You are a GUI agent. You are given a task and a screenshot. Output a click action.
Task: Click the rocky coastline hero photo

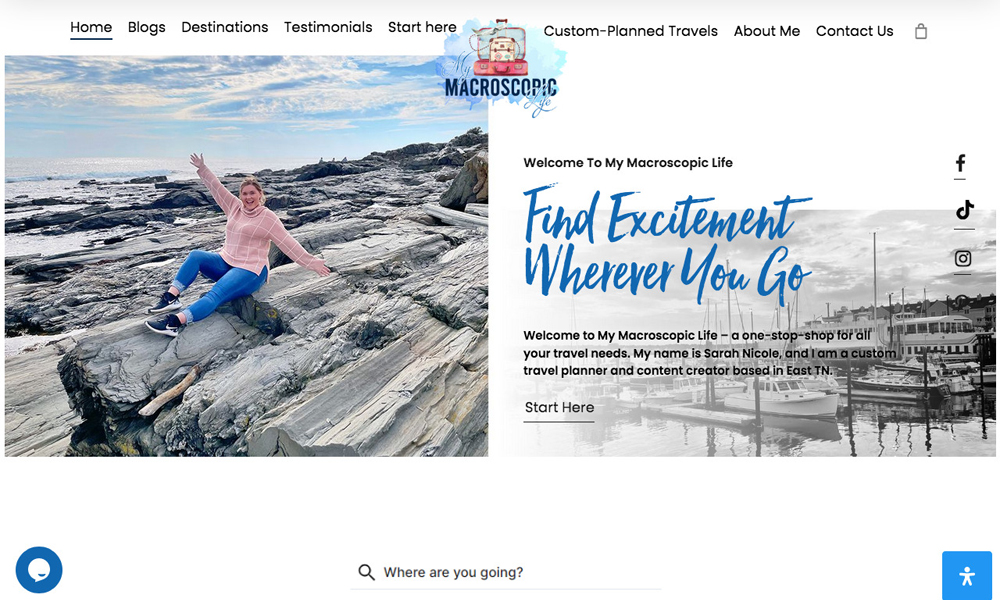(246, 256)
